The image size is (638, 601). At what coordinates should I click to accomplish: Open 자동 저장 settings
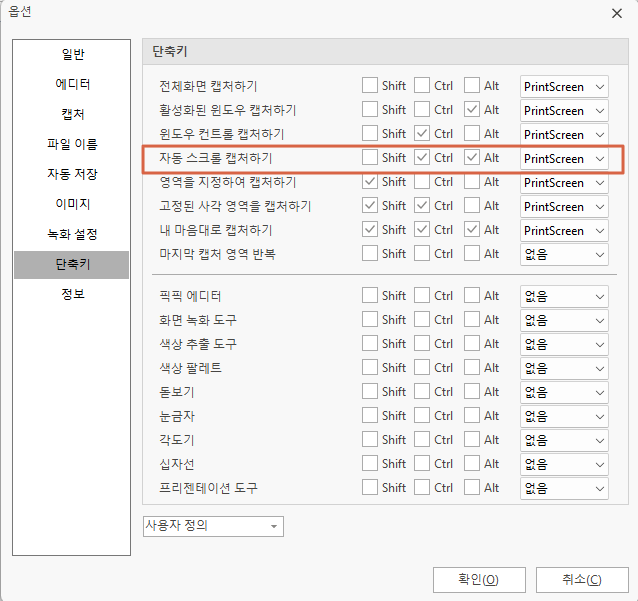[72, 174]
